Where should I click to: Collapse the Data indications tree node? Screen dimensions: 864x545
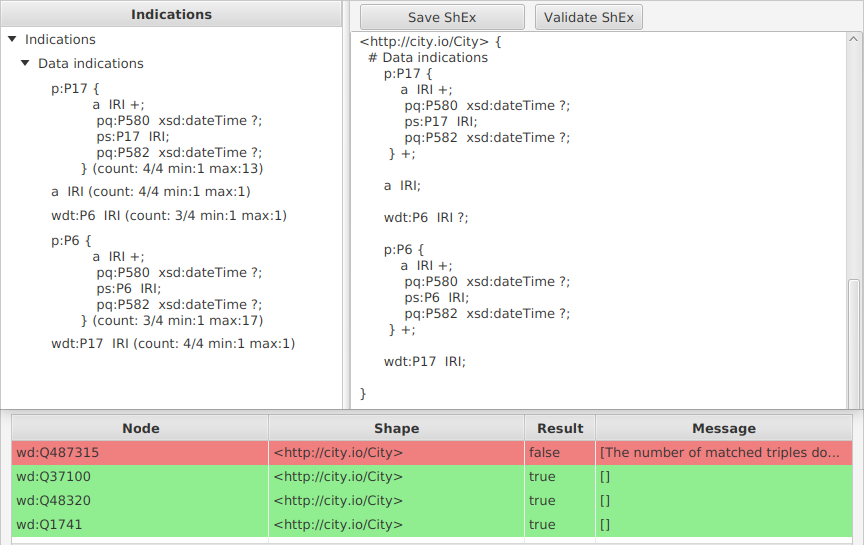[25, 64]
